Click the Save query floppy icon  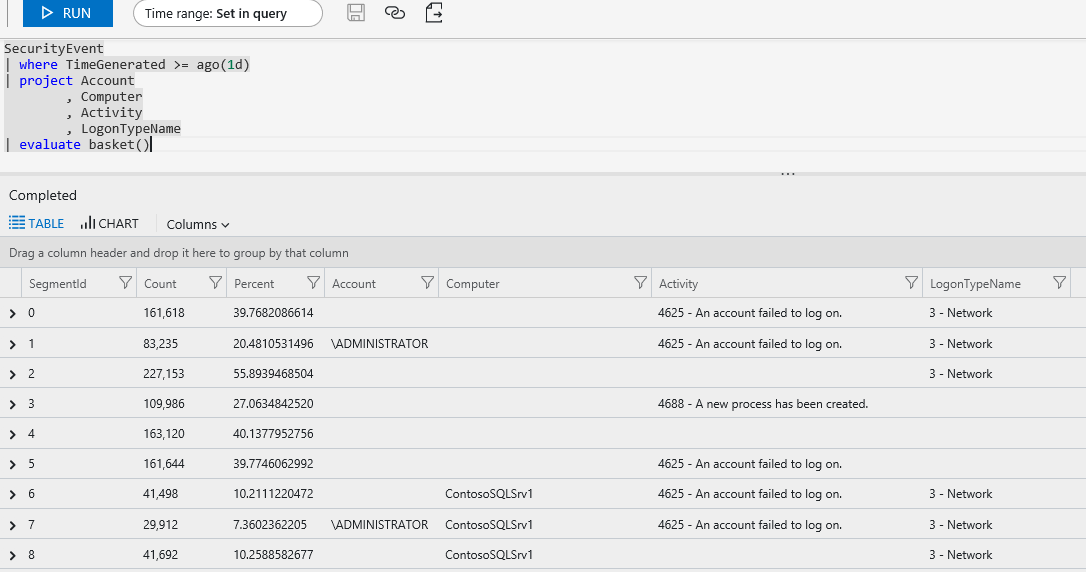click(x=356, y=12)
